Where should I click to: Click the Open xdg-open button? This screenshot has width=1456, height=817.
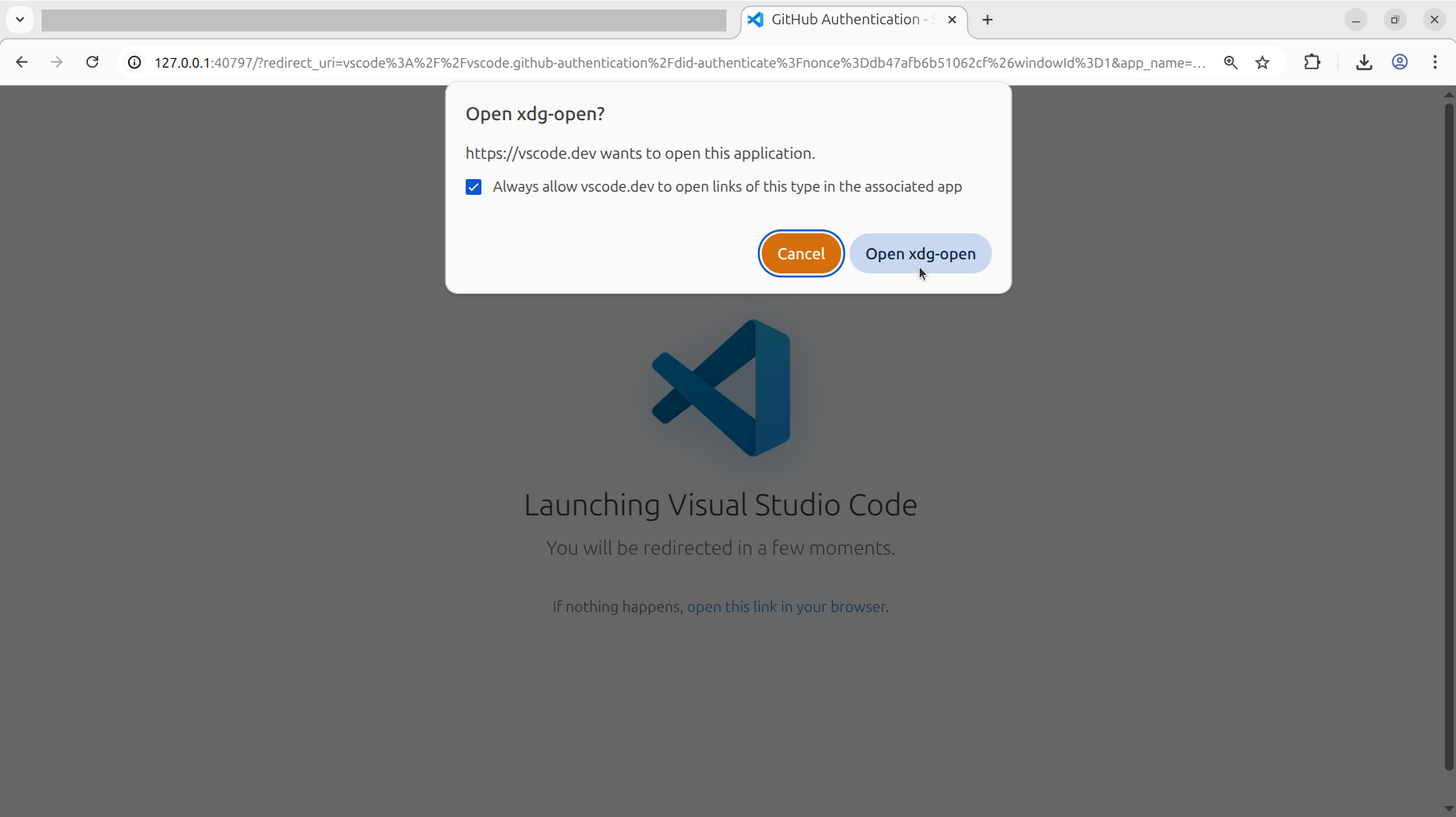(x=920, y=254)
